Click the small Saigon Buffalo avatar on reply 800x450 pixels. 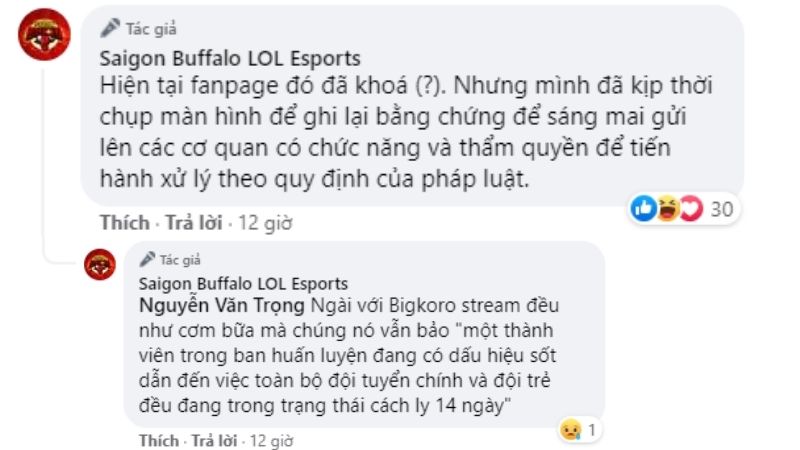coord(100,264)
